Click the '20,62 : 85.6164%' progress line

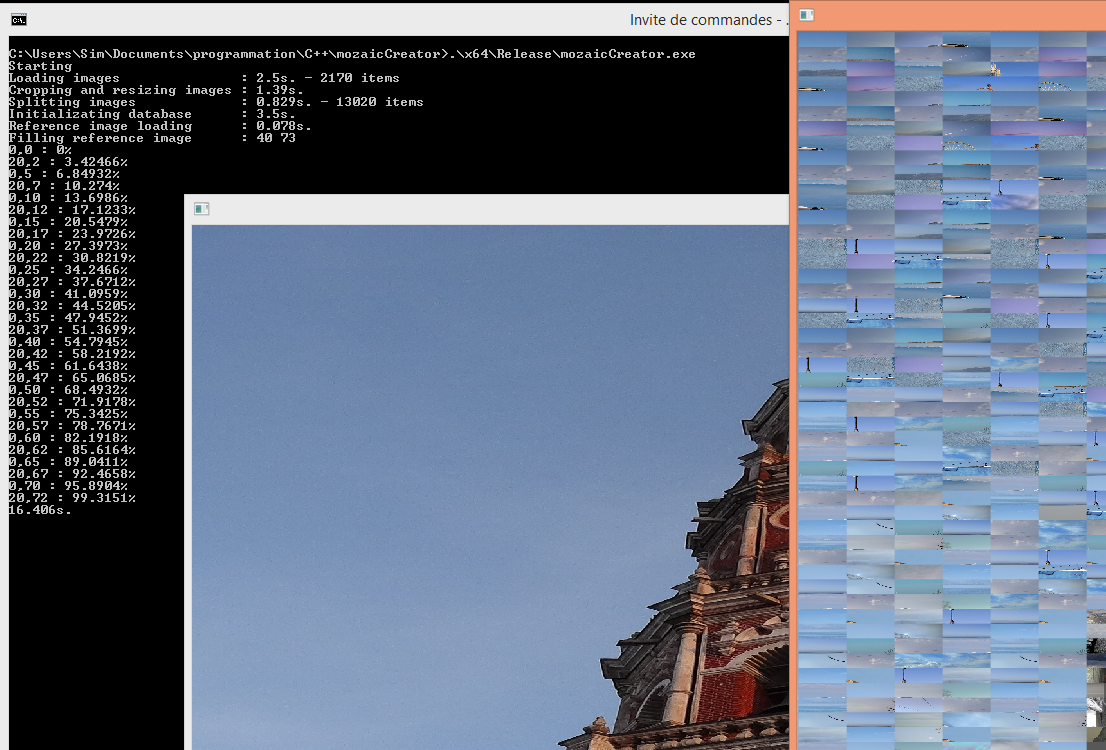click(x=72, y=450)
